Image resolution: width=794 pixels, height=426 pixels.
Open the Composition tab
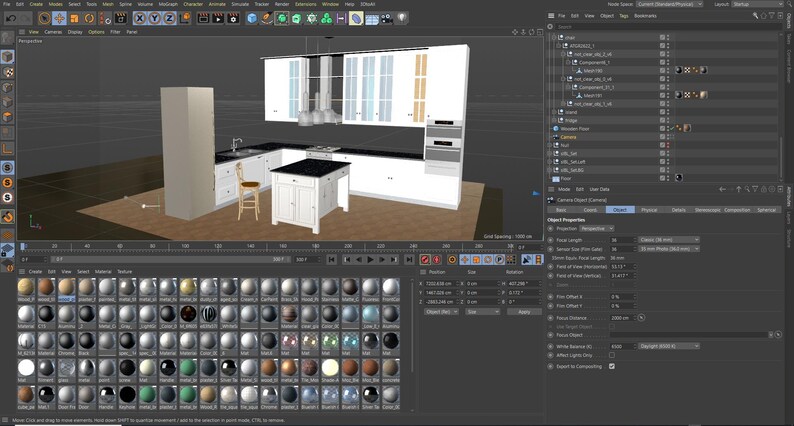click(x=737, y=210)
